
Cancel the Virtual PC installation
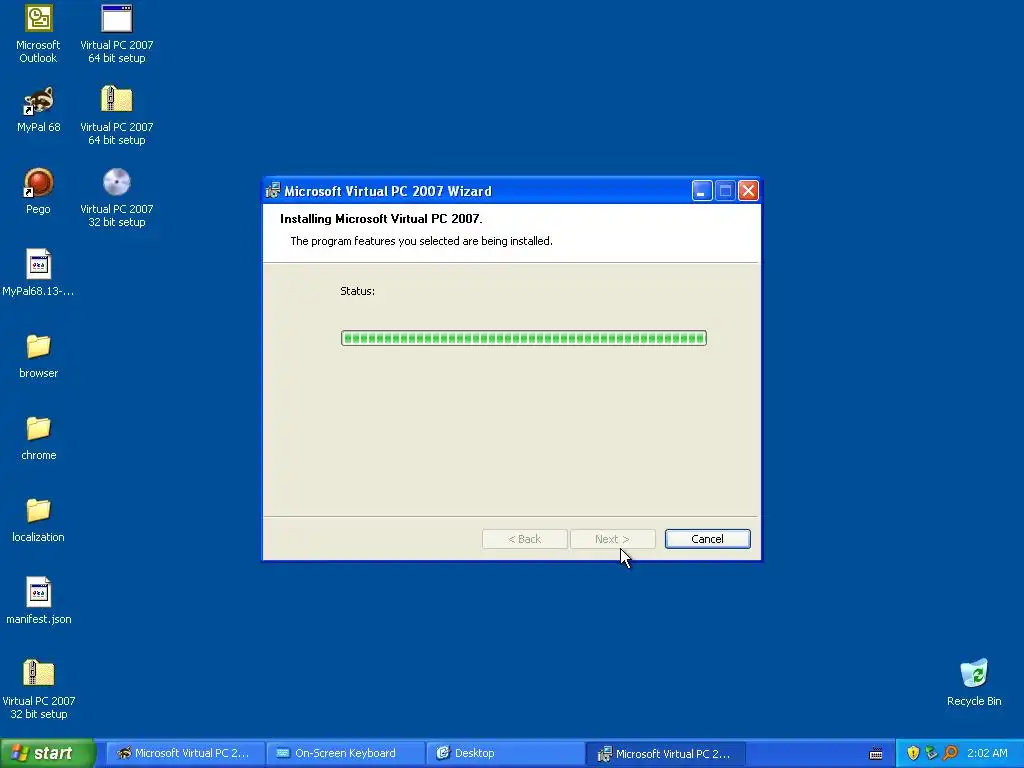(x=707, y=539)
